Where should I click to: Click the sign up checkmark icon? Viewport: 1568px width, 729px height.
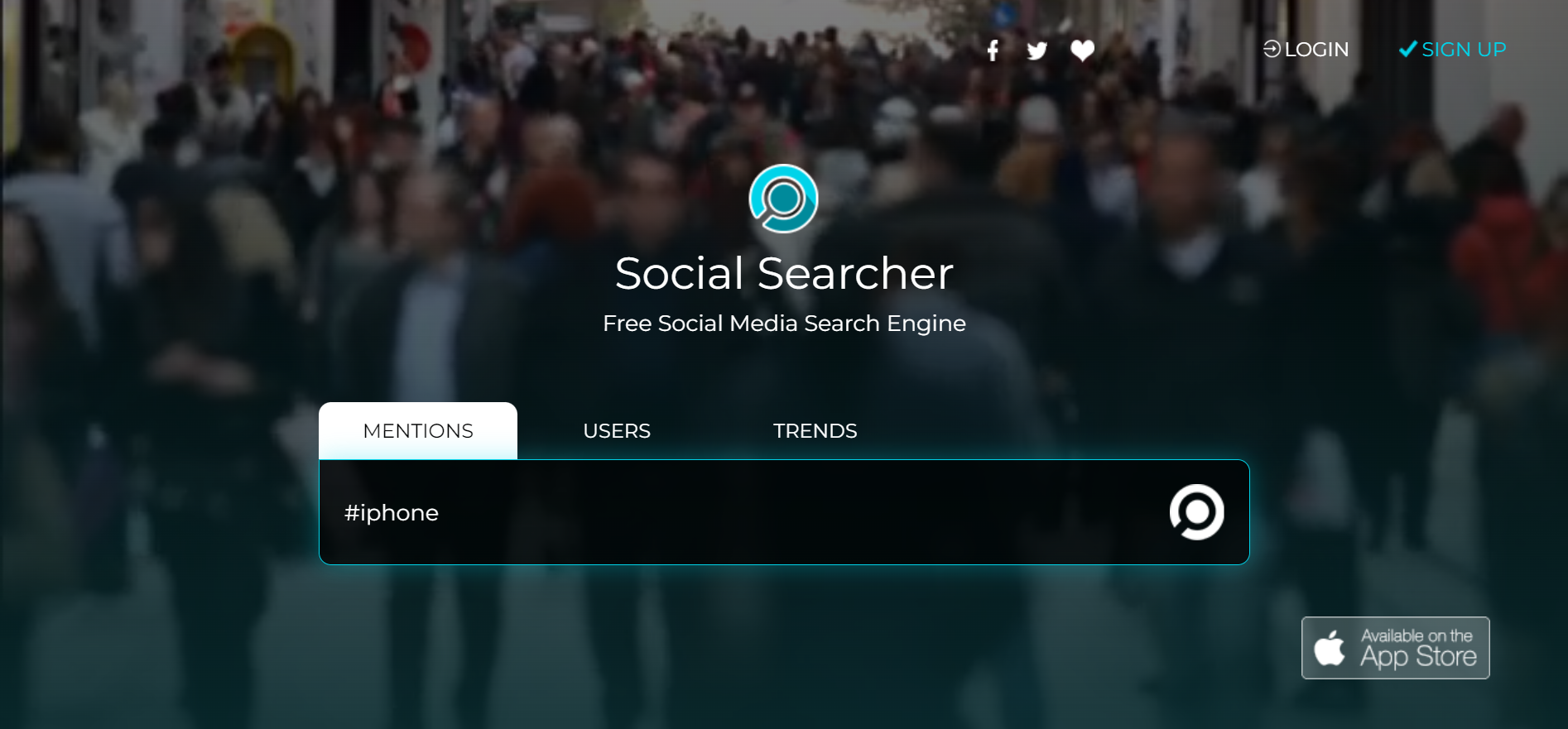pos(1407,49)
